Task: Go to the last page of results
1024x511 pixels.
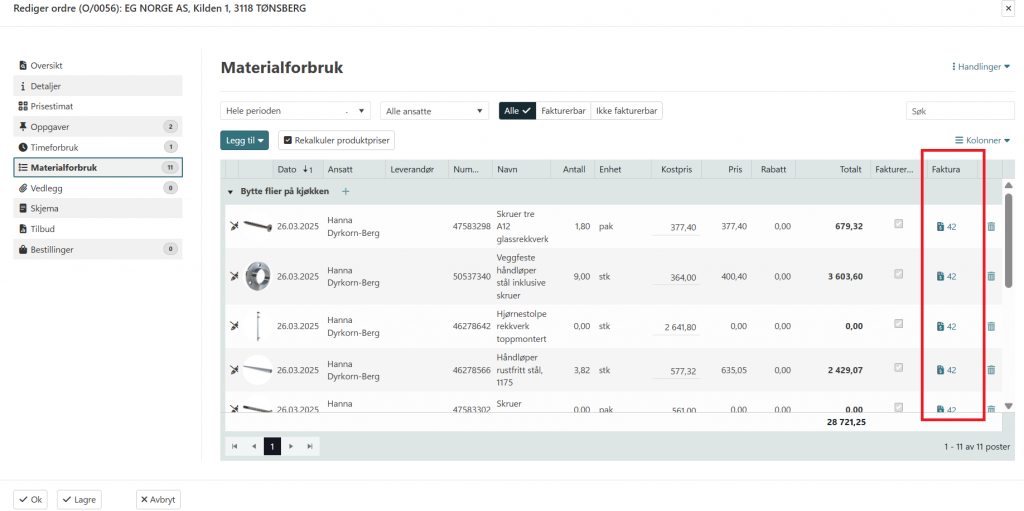Action: click(x=310, y=446)
